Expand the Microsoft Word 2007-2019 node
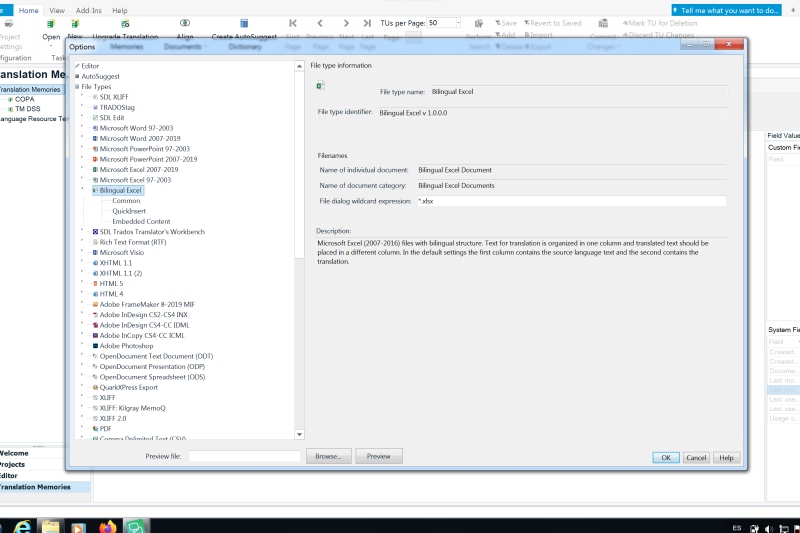The height and width of the screenshot is (533, 800). click(82, 137)
